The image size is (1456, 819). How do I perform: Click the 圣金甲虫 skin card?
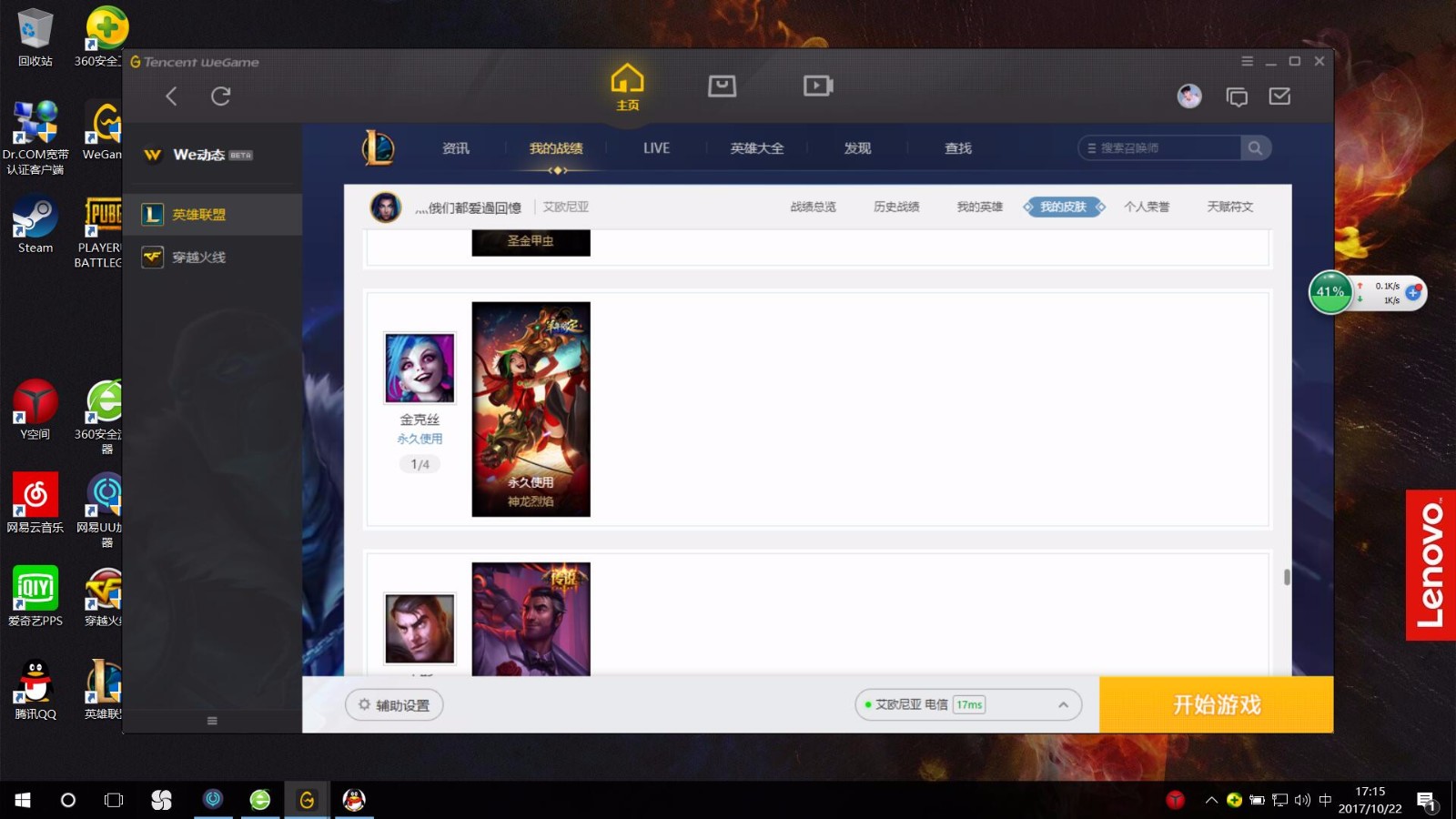(531, 243)
